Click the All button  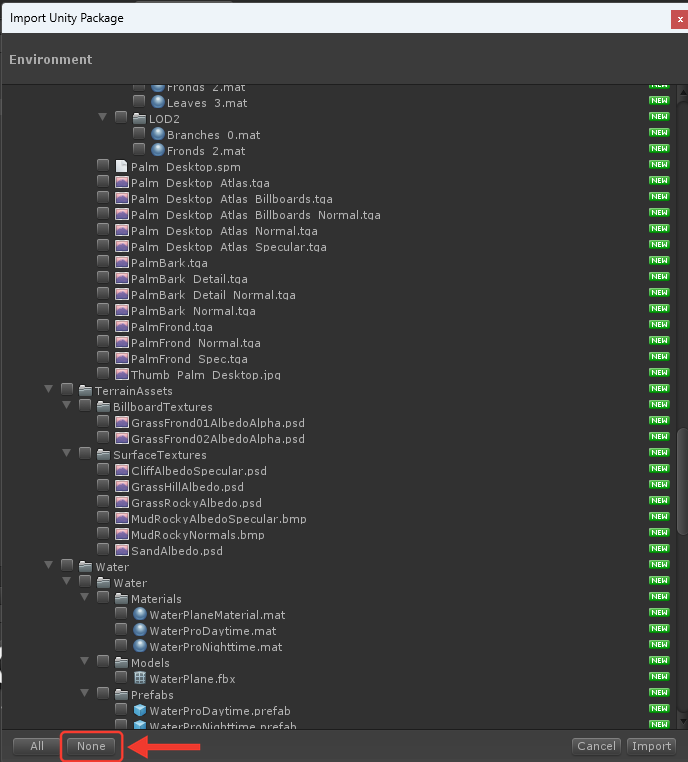(x=37, y=746)
